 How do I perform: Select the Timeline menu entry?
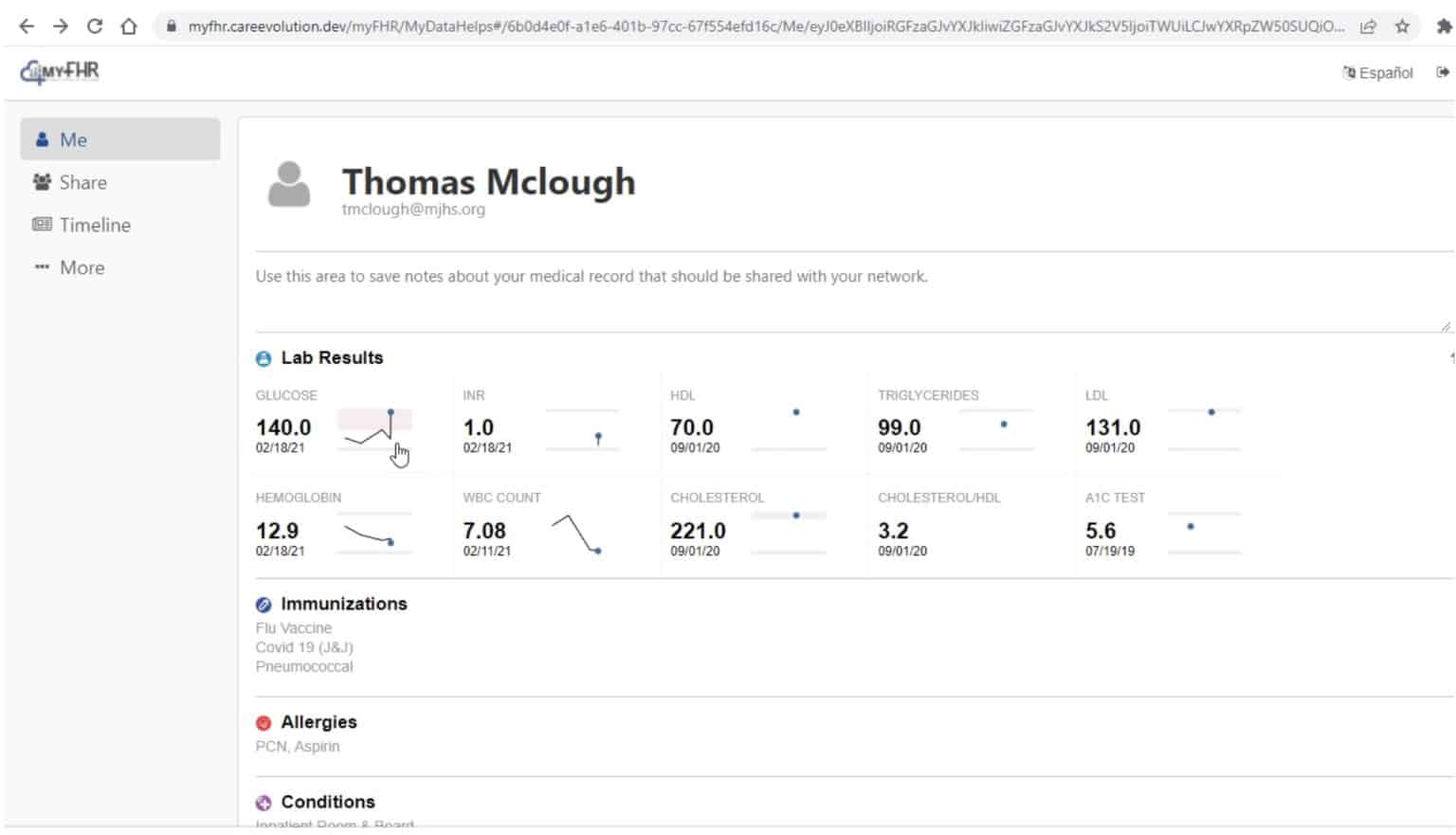(95, 225)
